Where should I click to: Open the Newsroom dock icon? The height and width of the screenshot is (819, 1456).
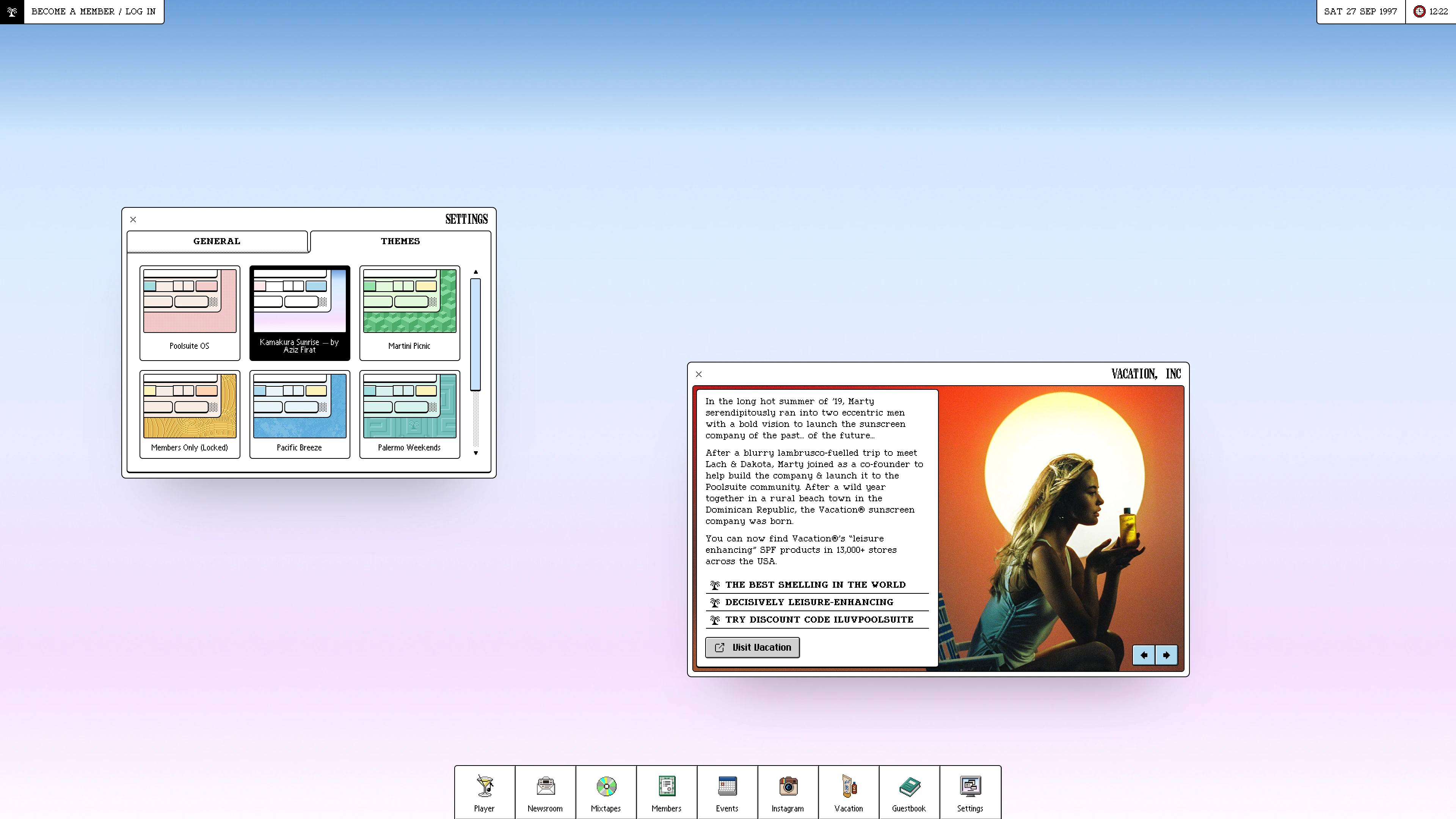pos(545,792)
